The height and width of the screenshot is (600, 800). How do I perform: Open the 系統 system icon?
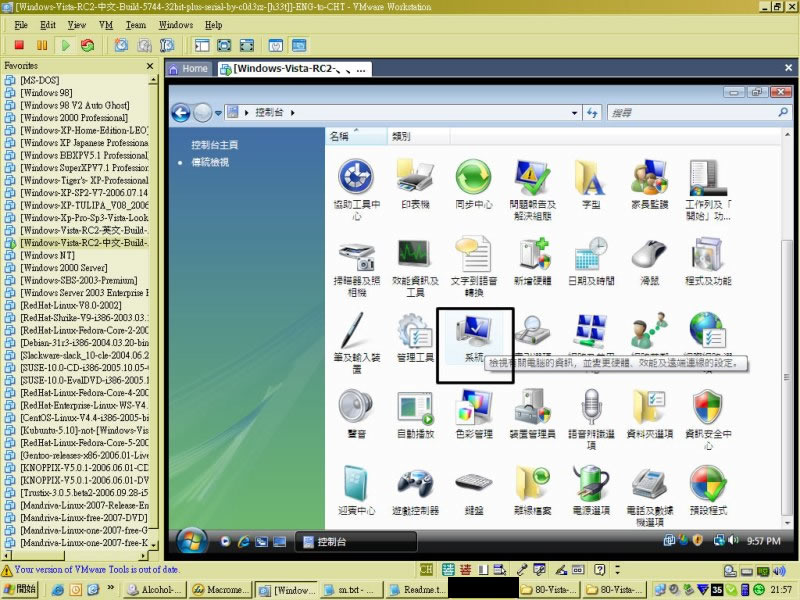tap(474, 337)
